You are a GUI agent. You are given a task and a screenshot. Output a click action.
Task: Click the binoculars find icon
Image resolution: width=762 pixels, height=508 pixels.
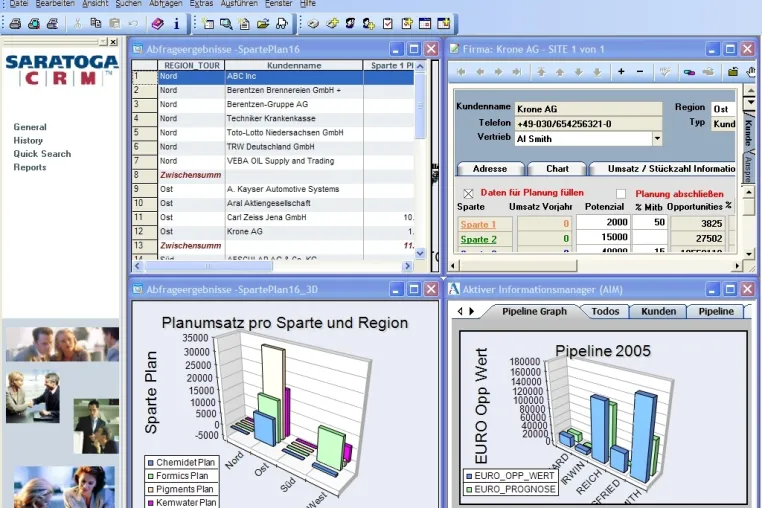281,23
